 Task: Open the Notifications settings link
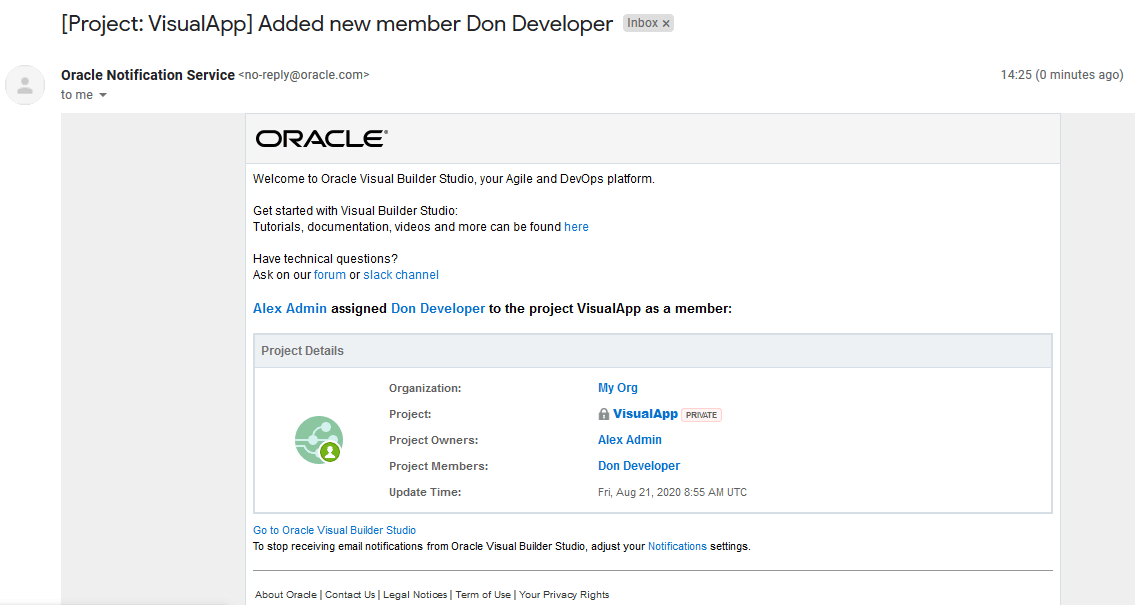[x=677, y=546]
